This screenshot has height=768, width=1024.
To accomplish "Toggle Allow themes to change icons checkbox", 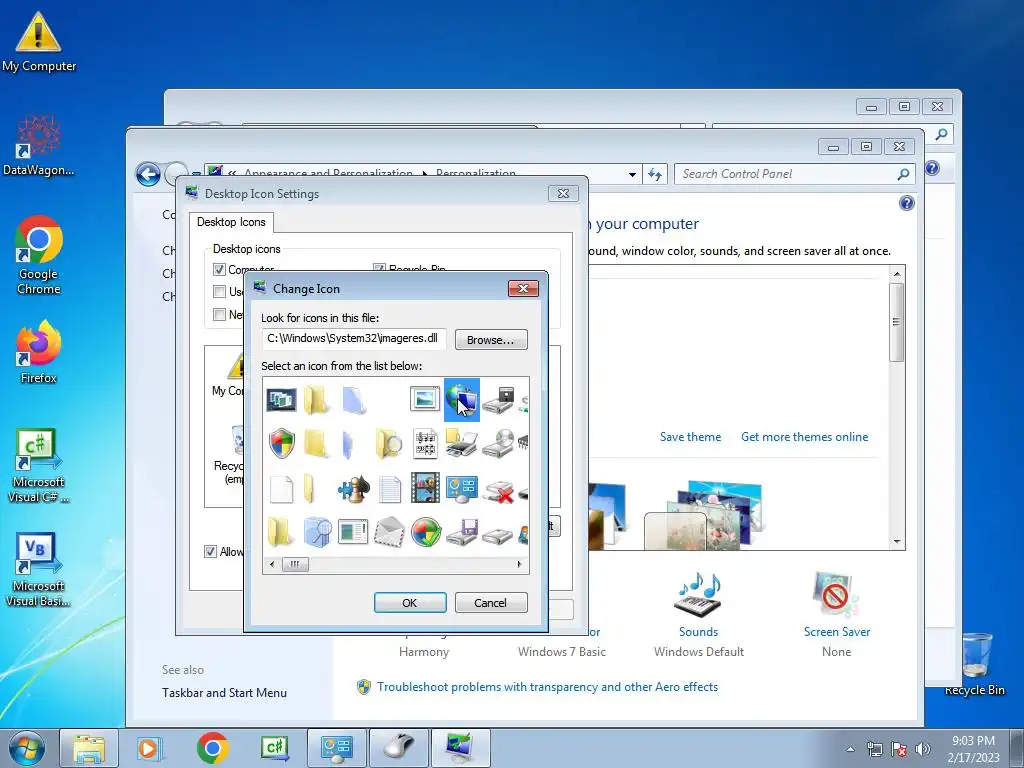I will click(x=210, y=551).
